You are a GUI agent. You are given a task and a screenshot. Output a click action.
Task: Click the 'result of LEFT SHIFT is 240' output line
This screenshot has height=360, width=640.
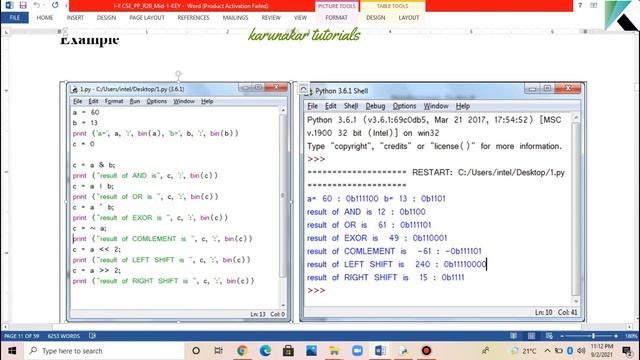tap(397, 264)
